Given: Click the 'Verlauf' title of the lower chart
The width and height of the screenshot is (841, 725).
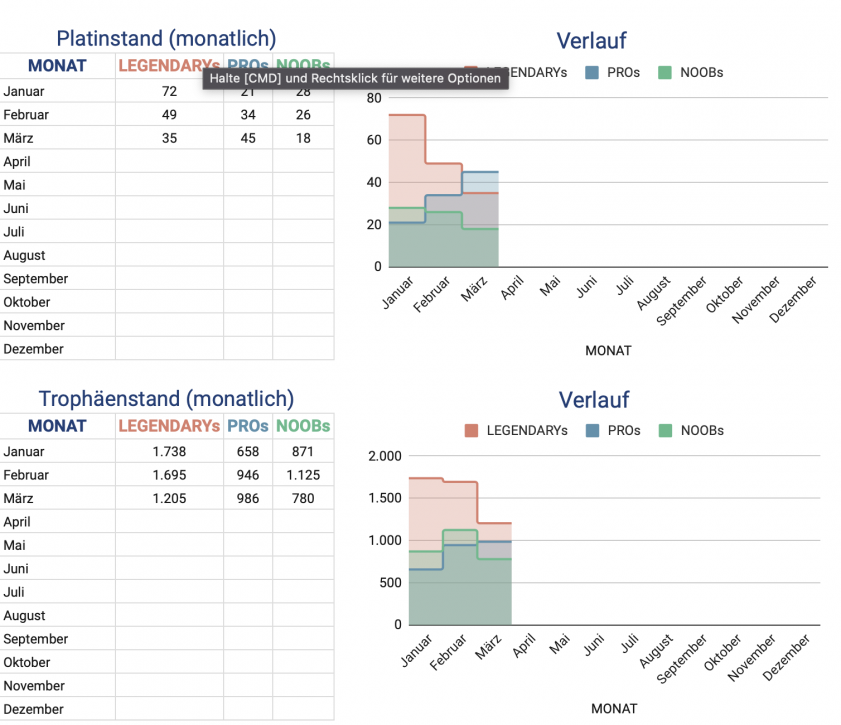Looking at the screenshot, I should pyautogui.click(x=593, y=400).
